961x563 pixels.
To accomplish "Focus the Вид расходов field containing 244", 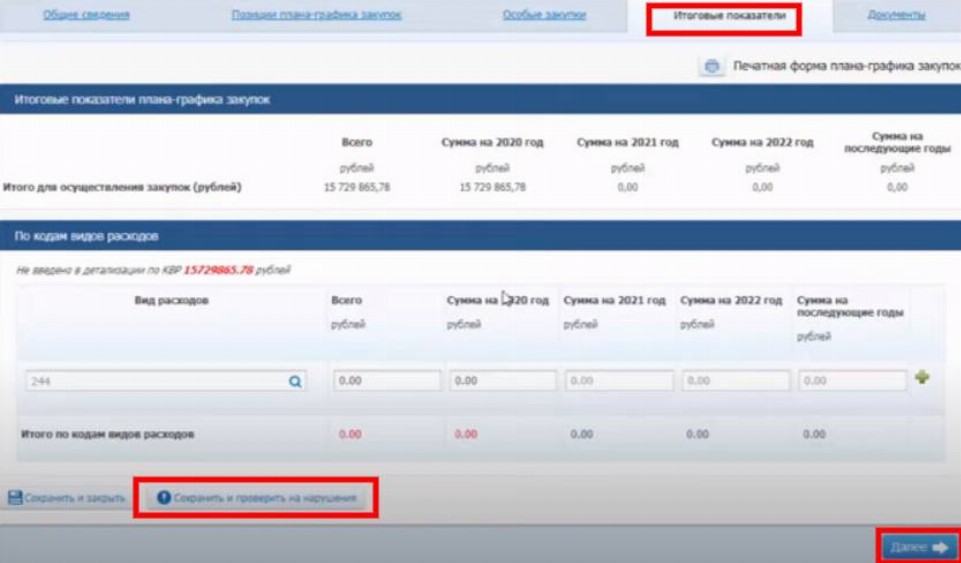I will point(155,381).
